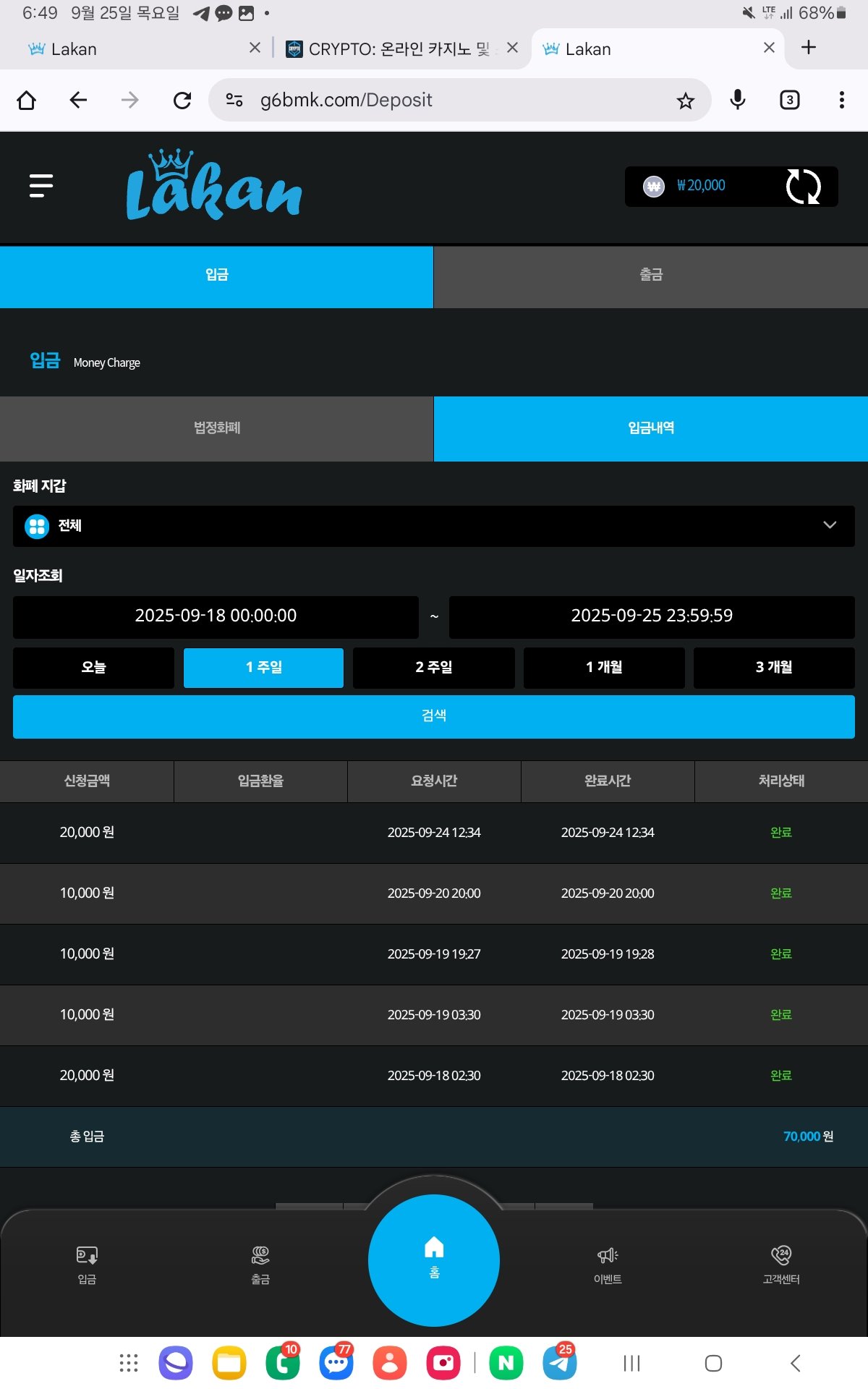
Task: Open the browser tab switcher counter
Action: (789, 100)
